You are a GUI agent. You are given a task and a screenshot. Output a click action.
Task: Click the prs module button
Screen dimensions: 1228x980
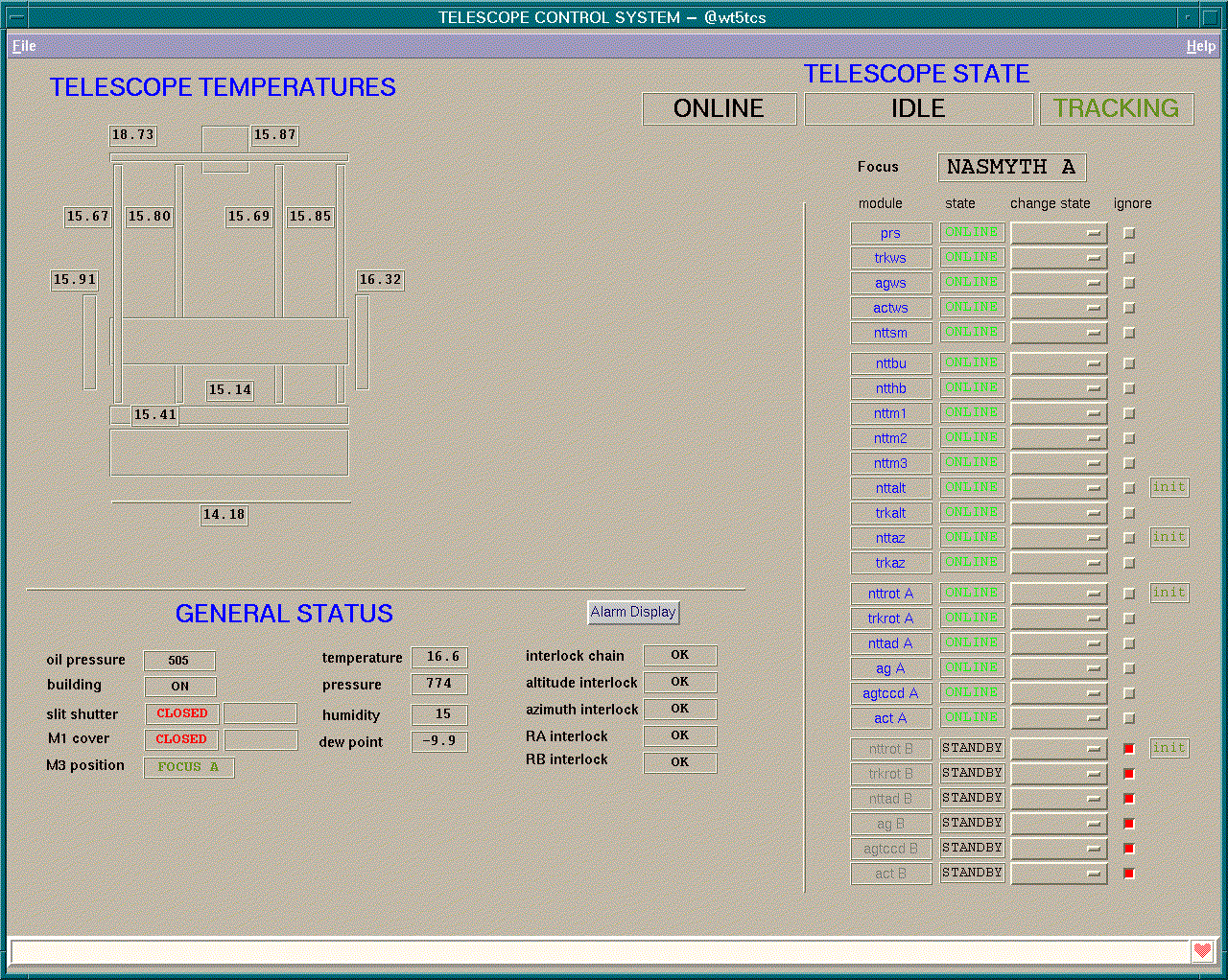point(890,233)
